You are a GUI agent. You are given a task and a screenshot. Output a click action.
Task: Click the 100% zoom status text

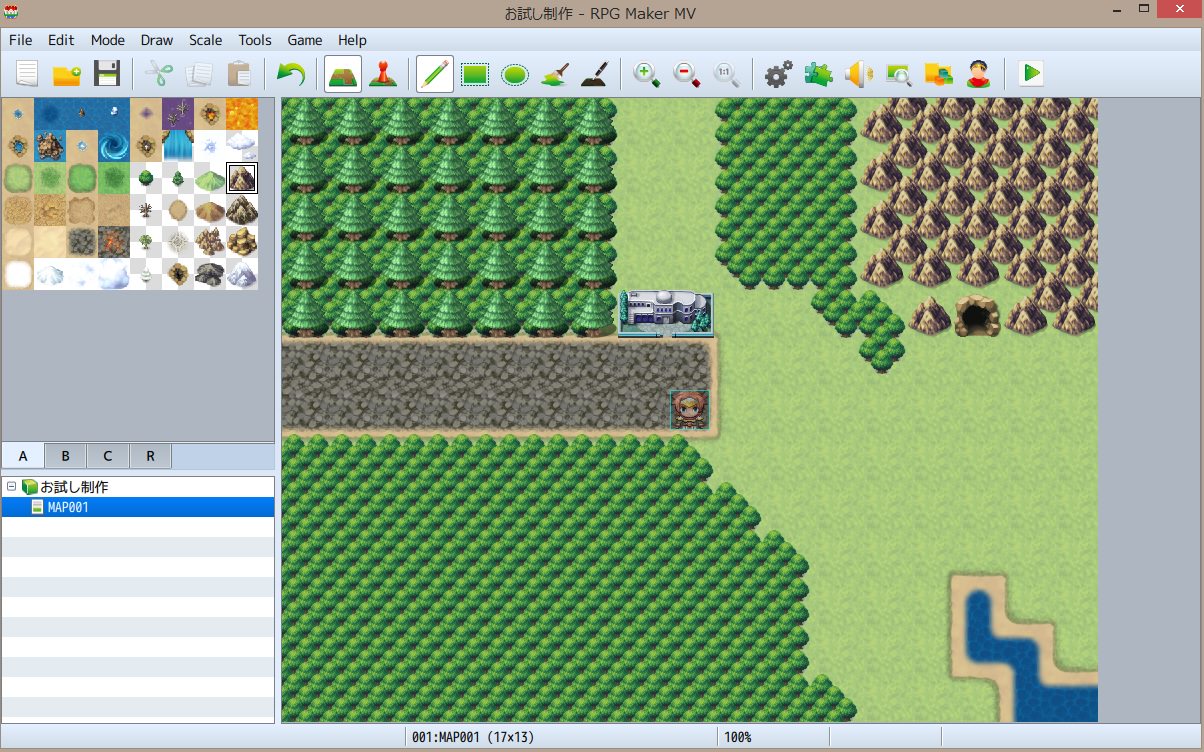click(x=738, y=737)
